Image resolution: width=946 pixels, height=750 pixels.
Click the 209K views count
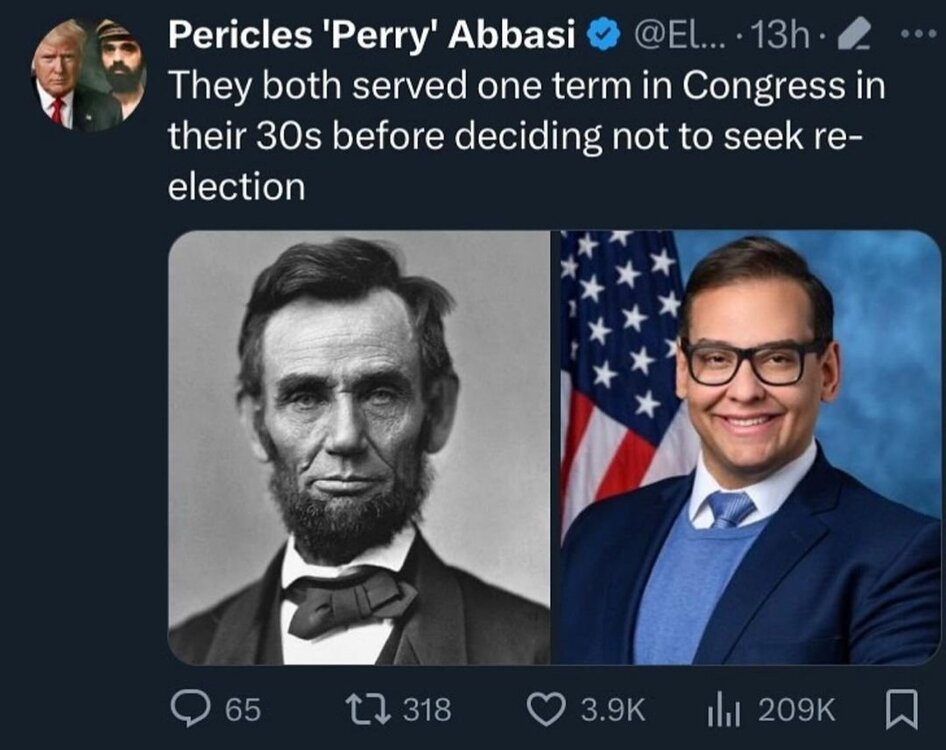pyautogui.click(x=796, y=709)
